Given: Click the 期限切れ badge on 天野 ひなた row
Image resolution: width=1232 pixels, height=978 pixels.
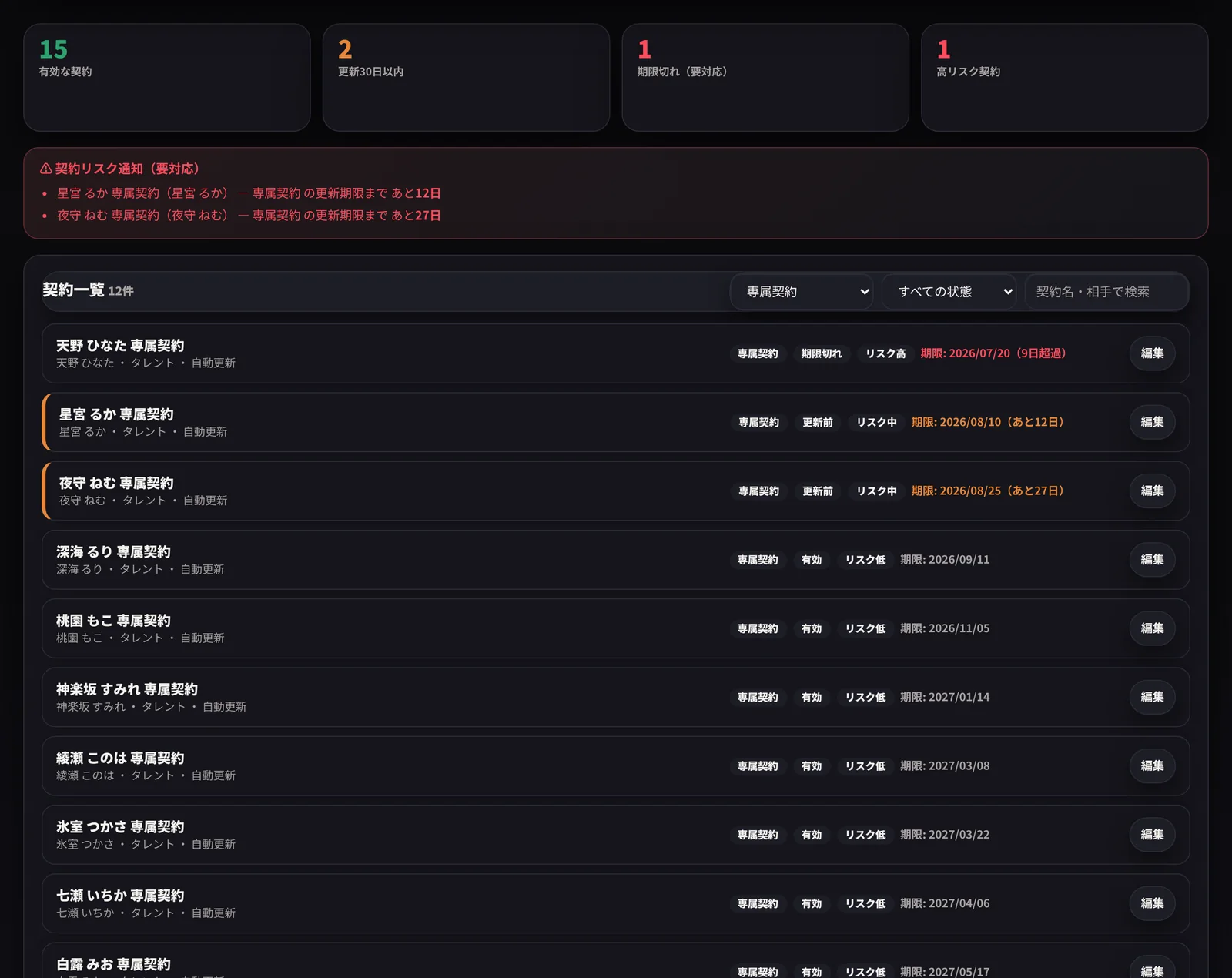Looking at the screenshot, I should pos(821,353).
